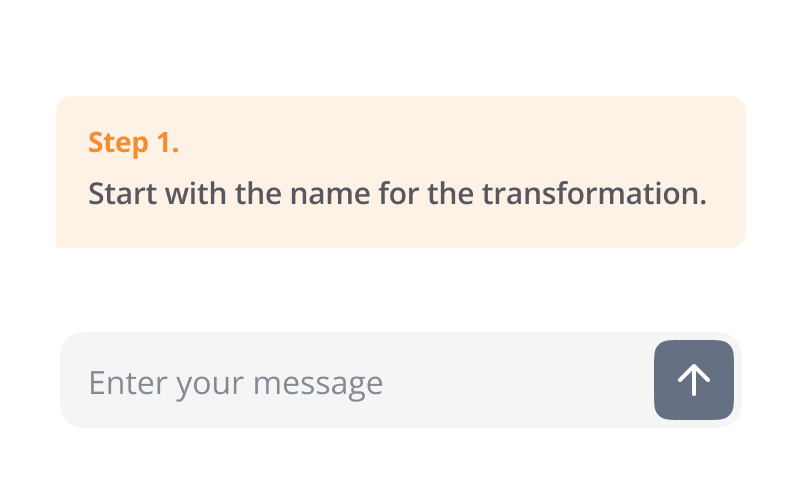Screen dimensions: 800x488
Task: Click the orange 'Step 1.' heading
Action: 133,142
